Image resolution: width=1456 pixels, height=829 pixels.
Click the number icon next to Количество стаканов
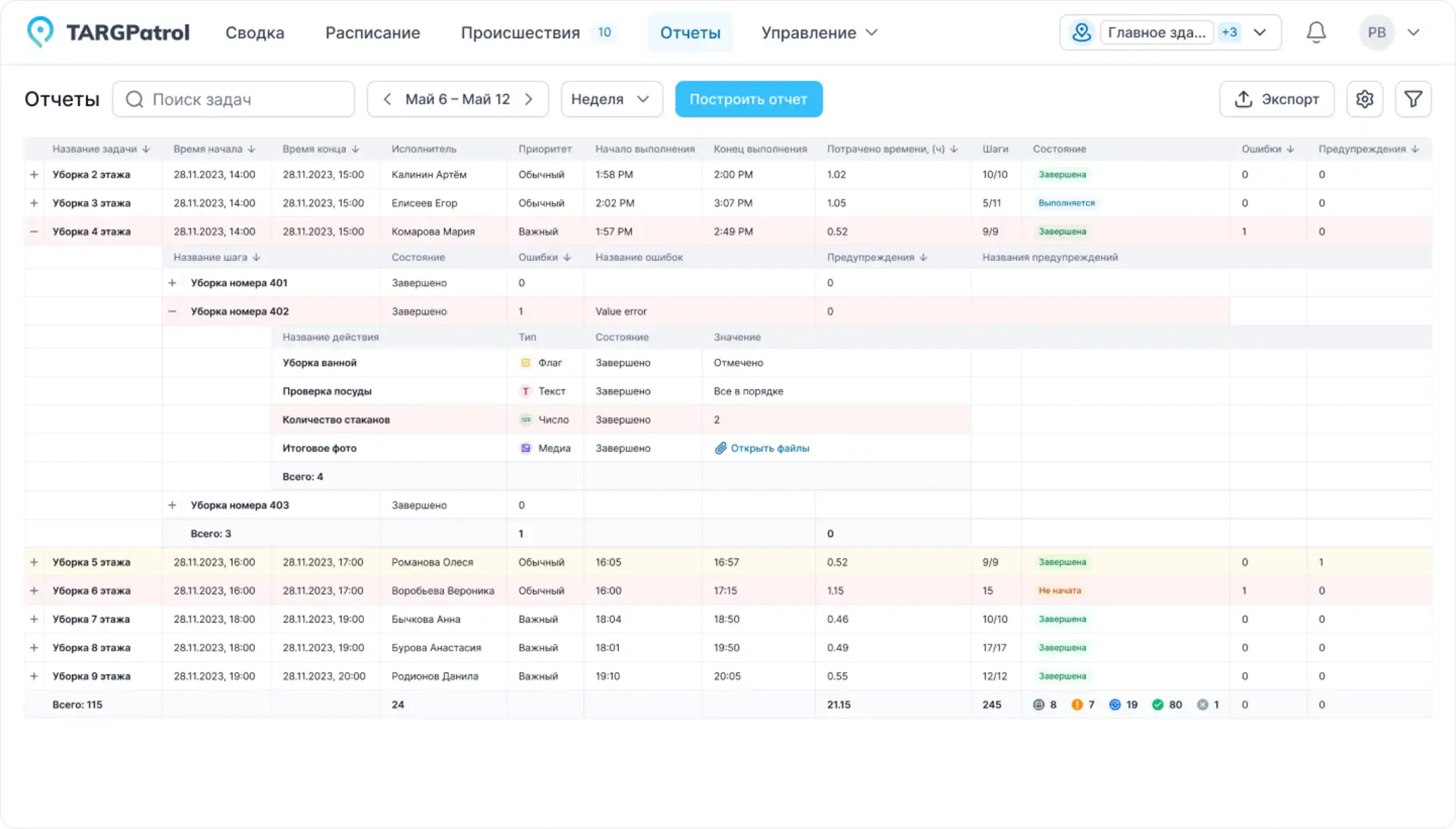526,419
